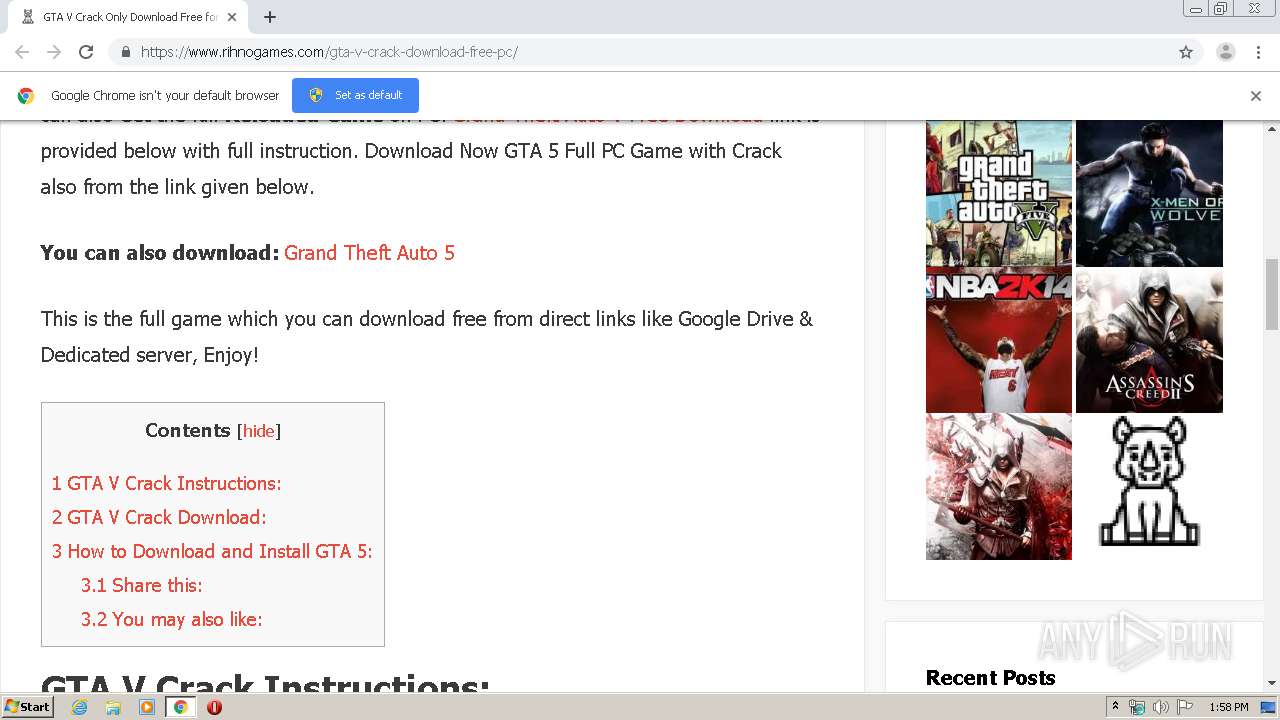Jump to 1 GTA V Crack Instructions
Screen dimensions: 1280x720
167,483
